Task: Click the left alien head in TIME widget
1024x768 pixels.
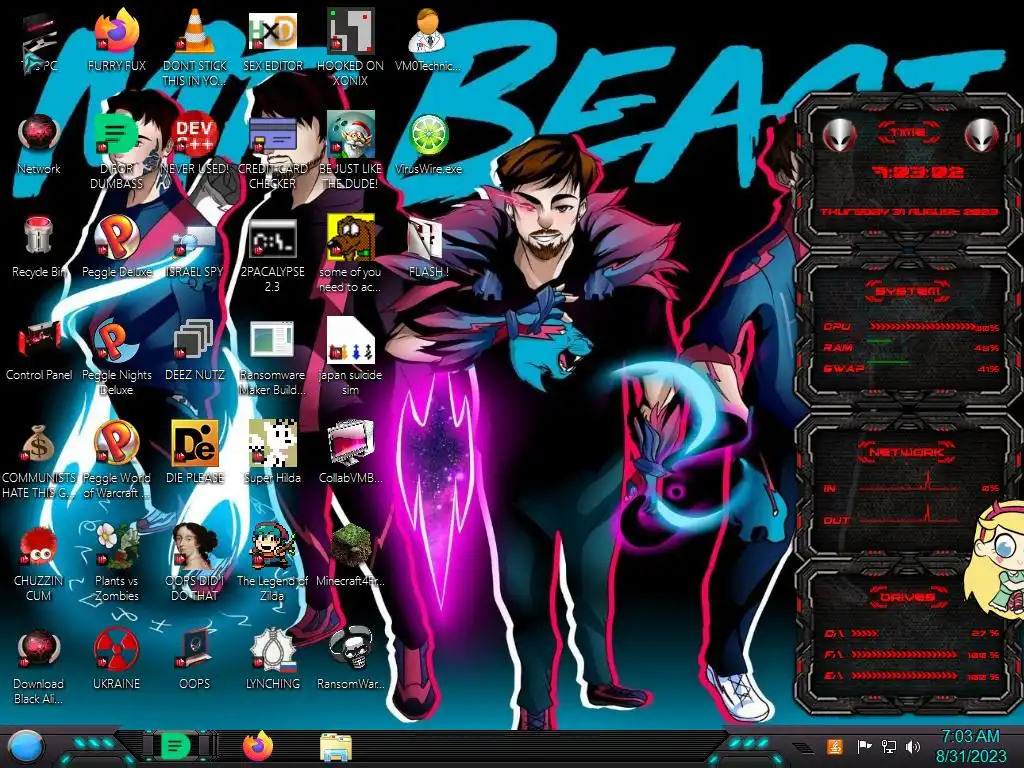Action: [x=839, y=135]
